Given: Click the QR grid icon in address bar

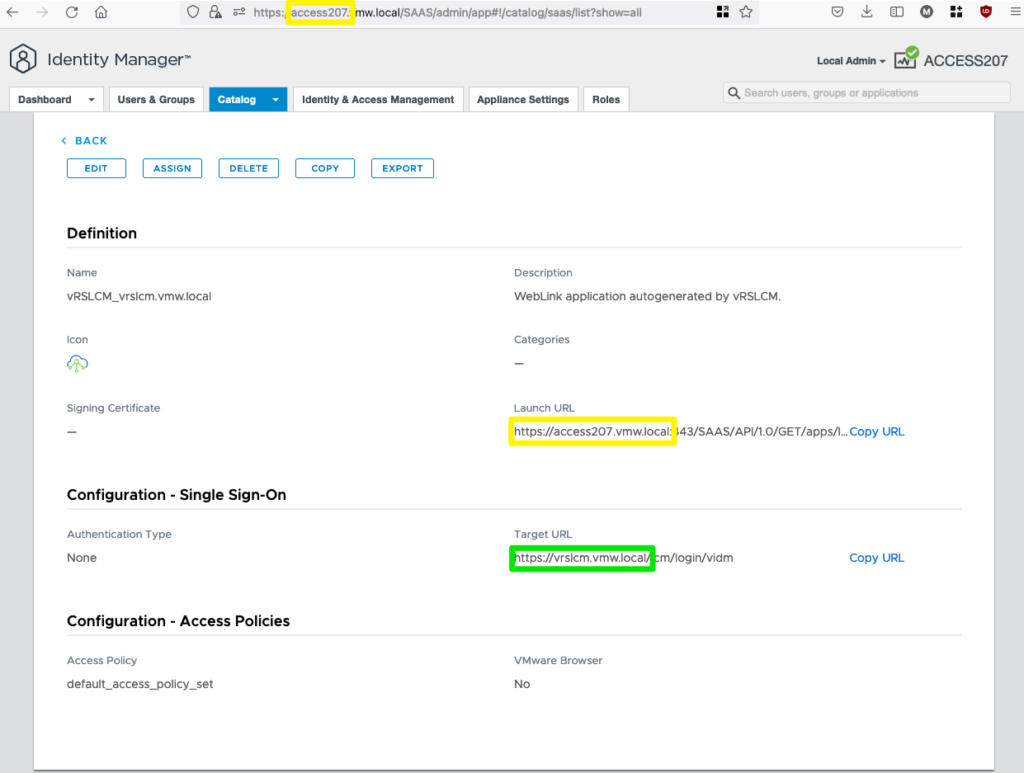Looking at the screenshot, I should pyautogui.click(x=722, y=12).
